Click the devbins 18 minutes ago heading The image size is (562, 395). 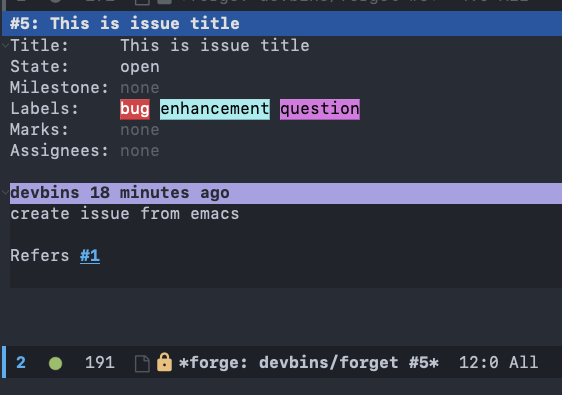tap(120, 193)
